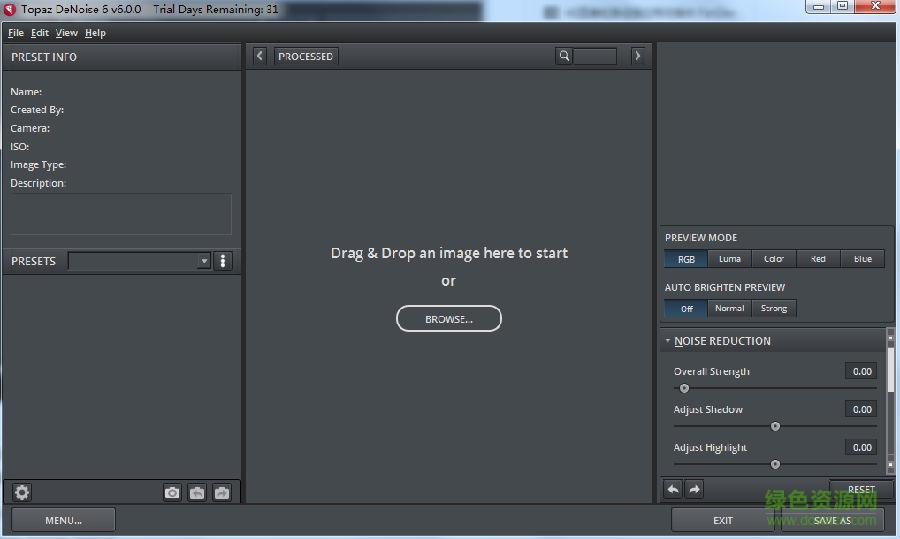
Task: Select Red preview mode
Action: [818, 259]
